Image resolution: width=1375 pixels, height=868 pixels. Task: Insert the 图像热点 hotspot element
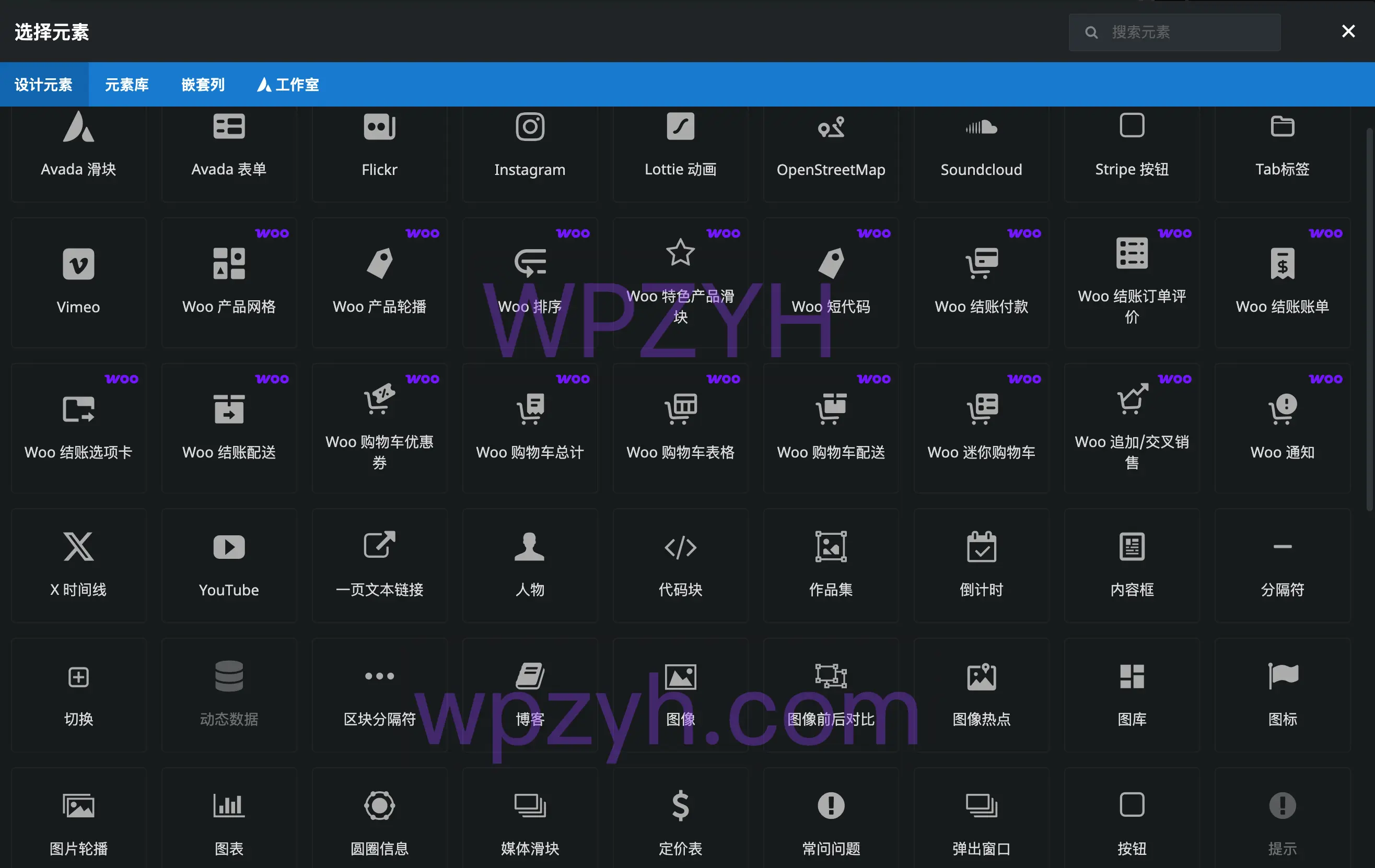981,695
